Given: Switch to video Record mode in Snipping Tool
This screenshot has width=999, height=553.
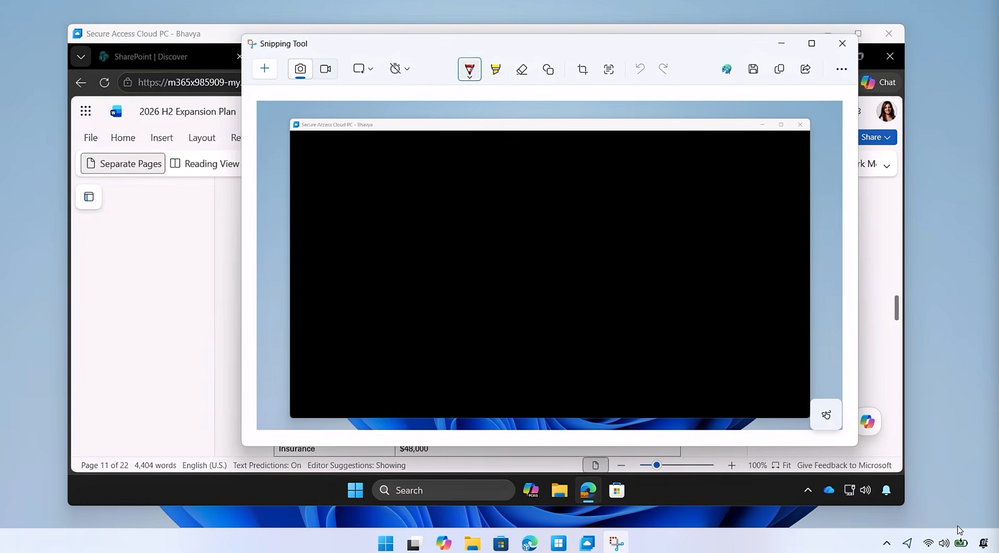Looking at the screenshot, I should pyautogui.click(x=326, y=69).
